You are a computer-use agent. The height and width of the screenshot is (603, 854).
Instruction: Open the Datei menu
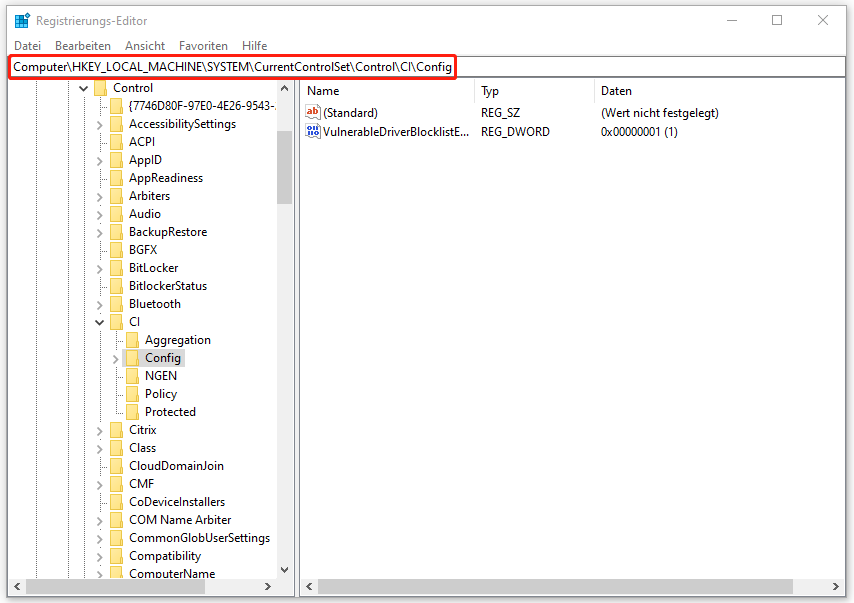pyautogui.click(x=27, y=46)
